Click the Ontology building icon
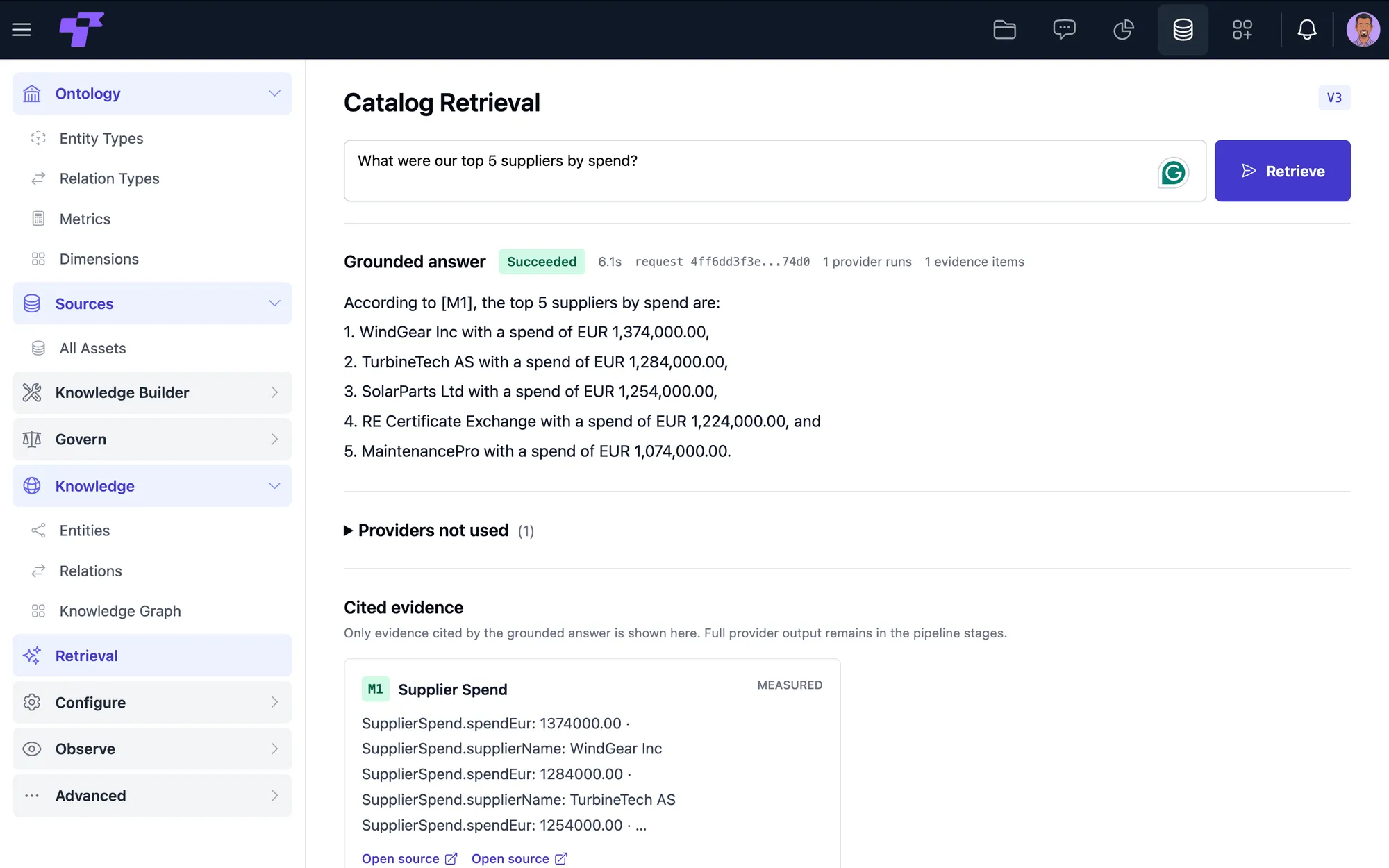The width and height of the screenshot is (1389, 868). point(32,94)
